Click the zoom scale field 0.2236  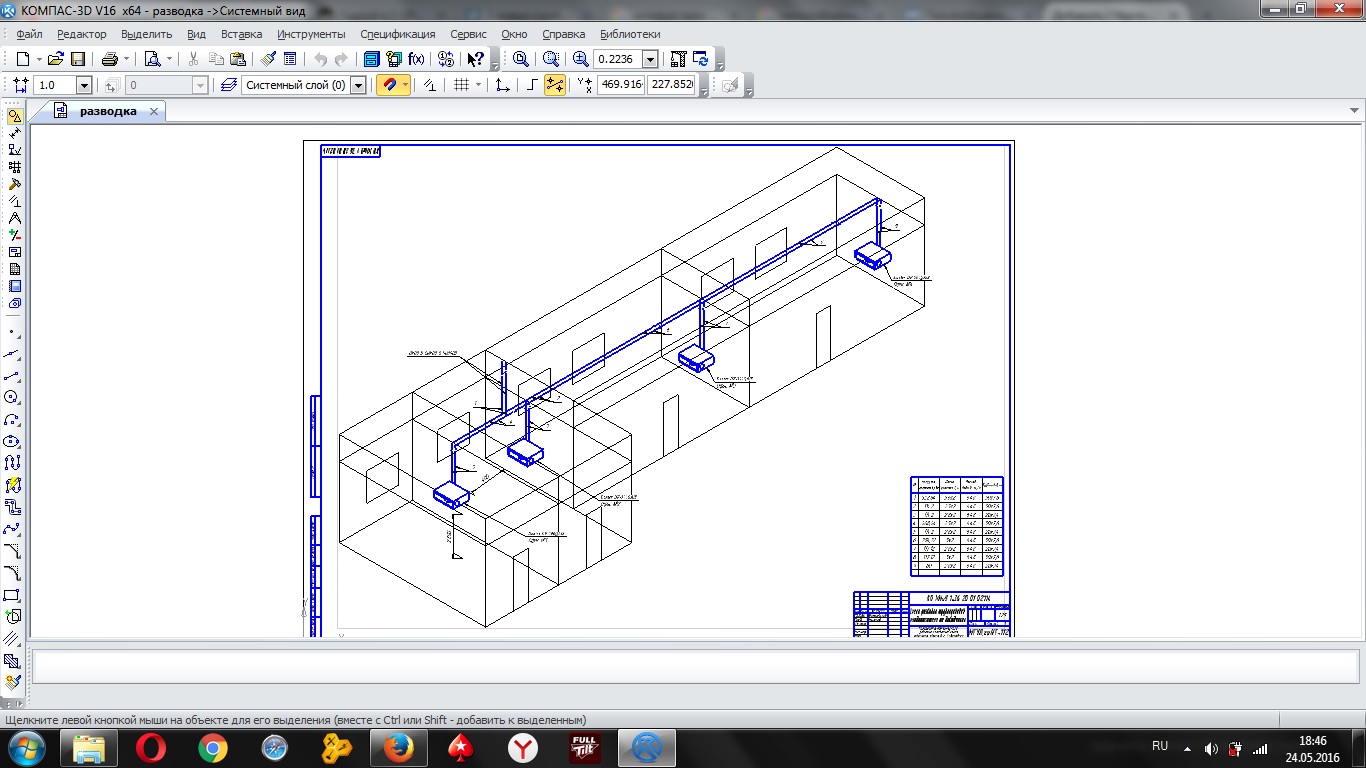tap(618, 59)
